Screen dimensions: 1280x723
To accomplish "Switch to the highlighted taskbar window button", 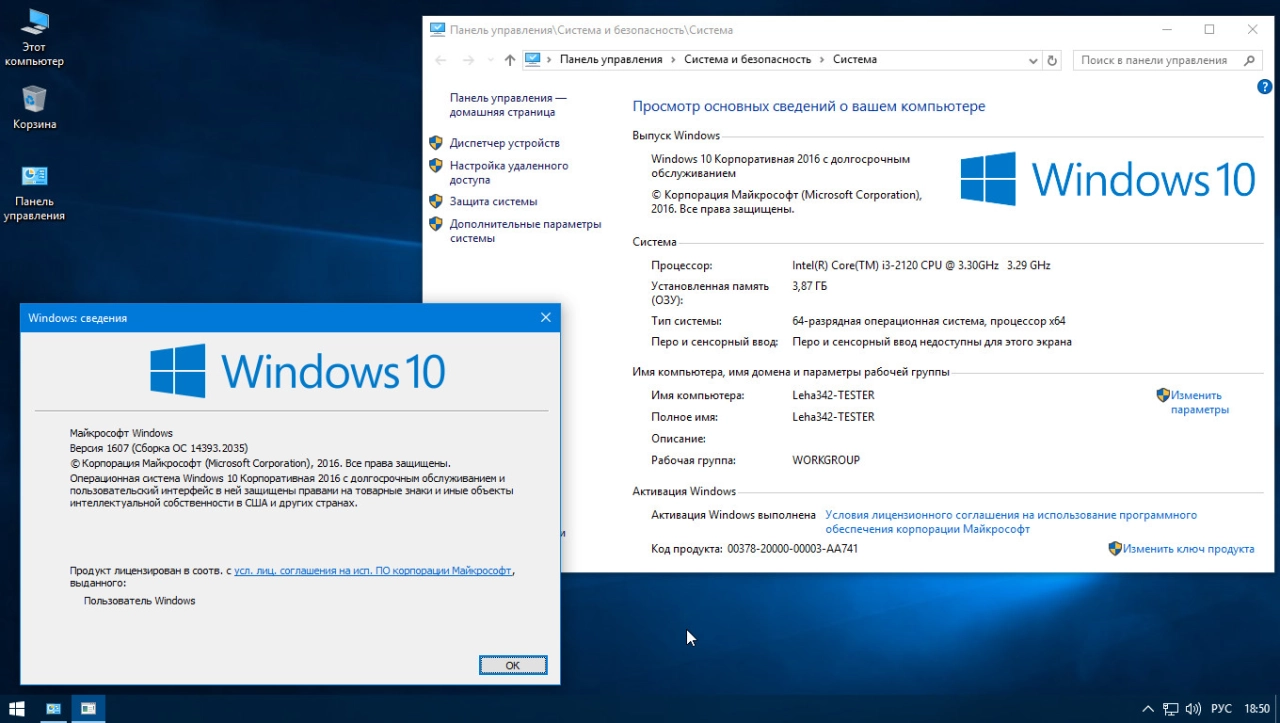I will coord(88,708).
